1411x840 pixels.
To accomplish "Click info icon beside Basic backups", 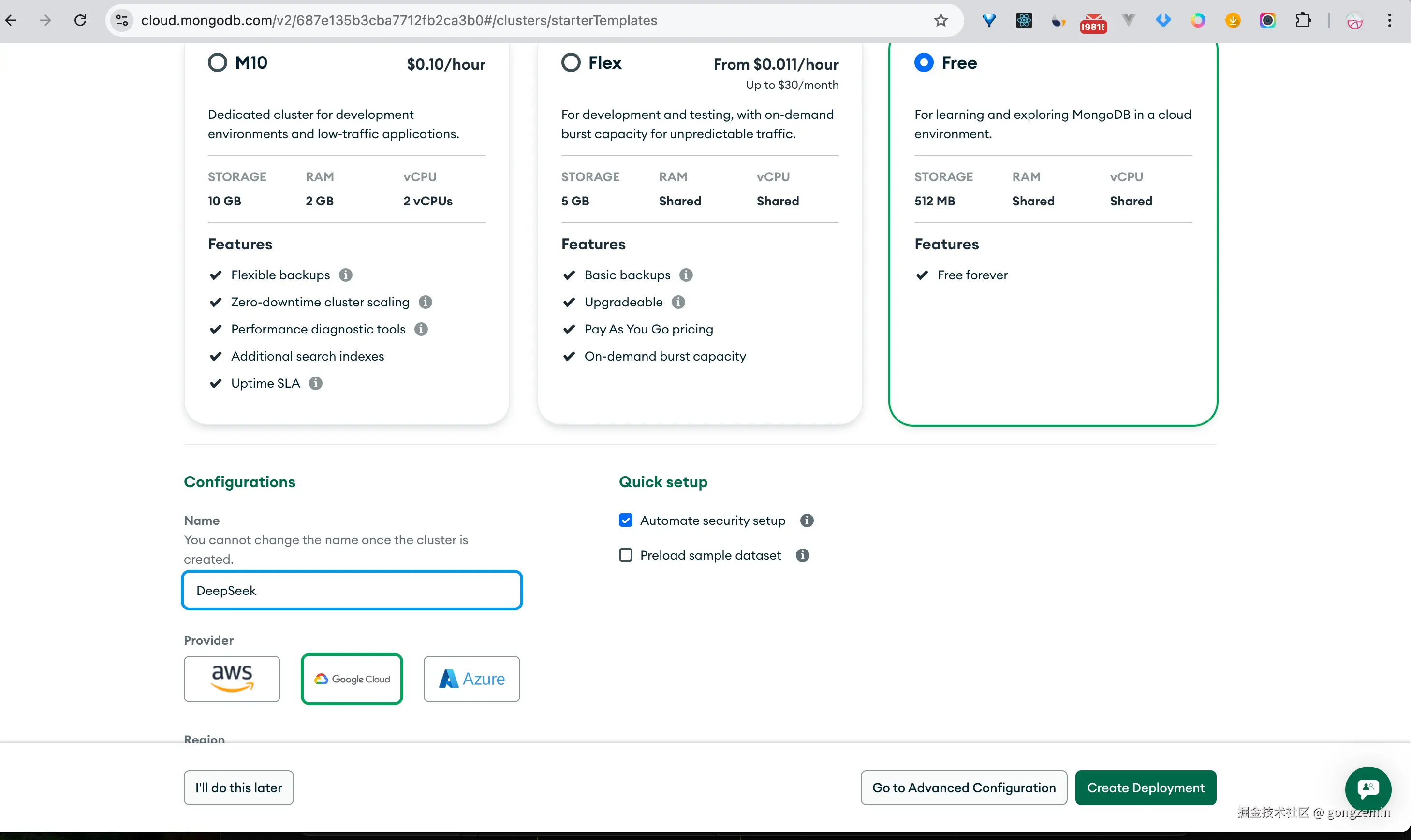I will tap(686, 275).
